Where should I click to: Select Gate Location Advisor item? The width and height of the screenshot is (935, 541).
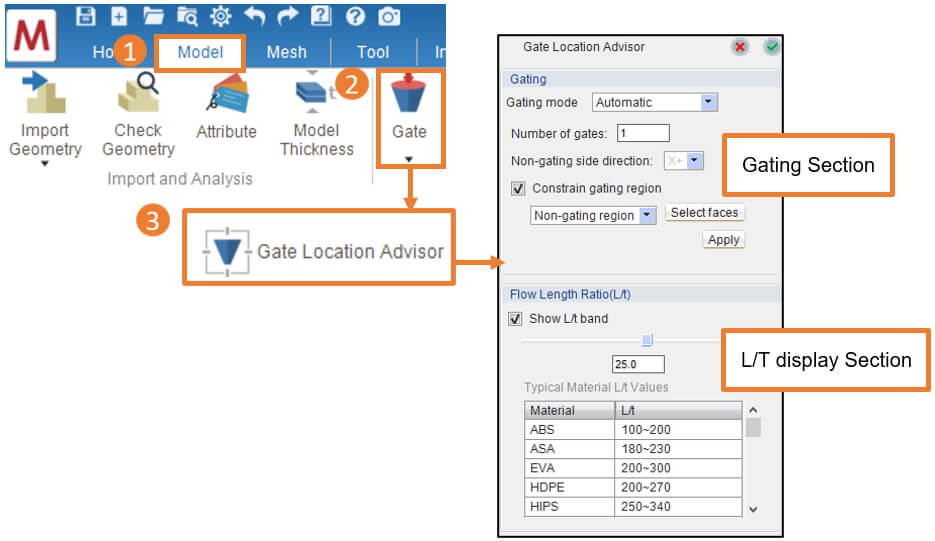(320, 250)
